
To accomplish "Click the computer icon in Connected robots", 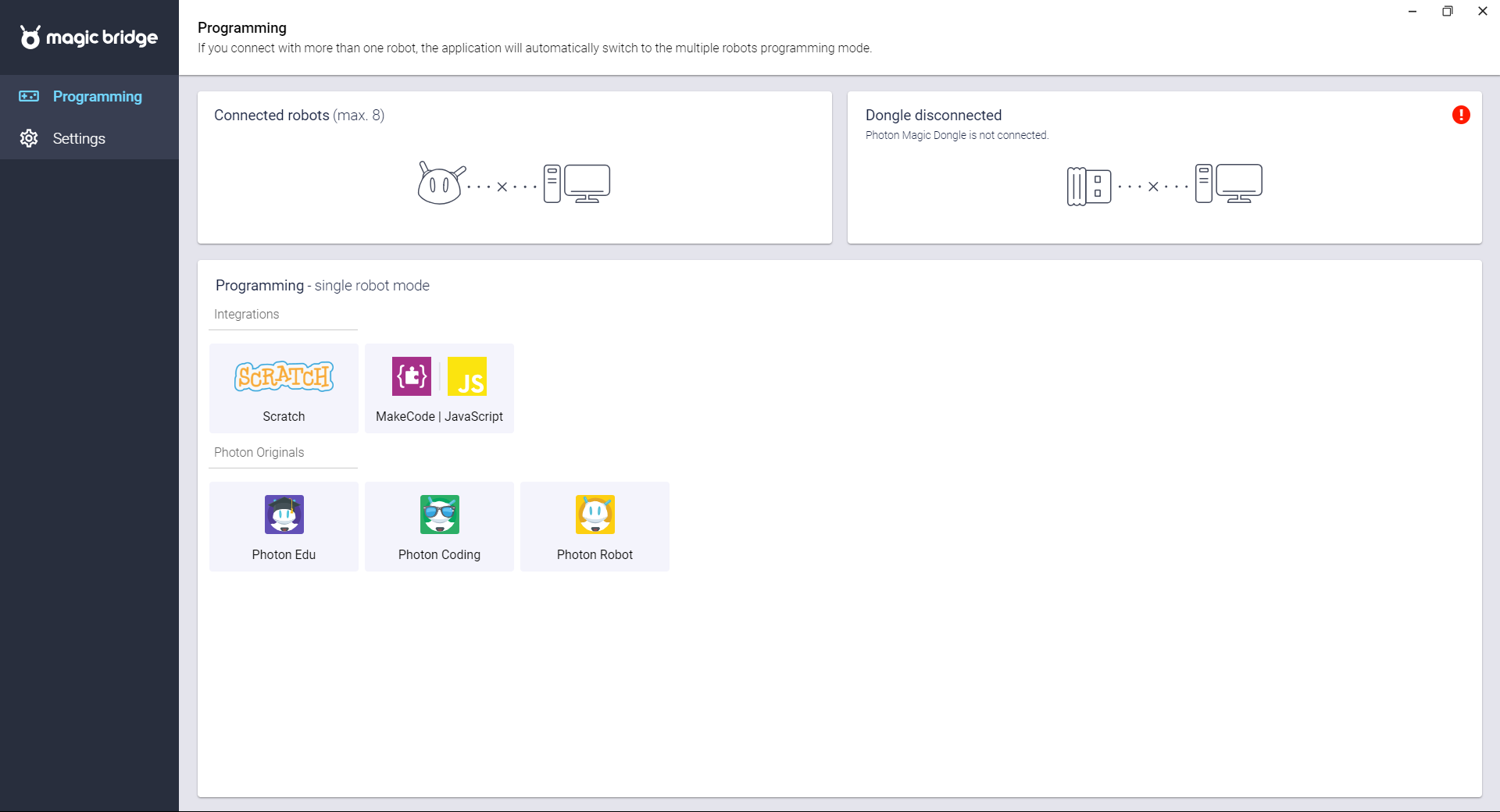I will tap(577, 183).
